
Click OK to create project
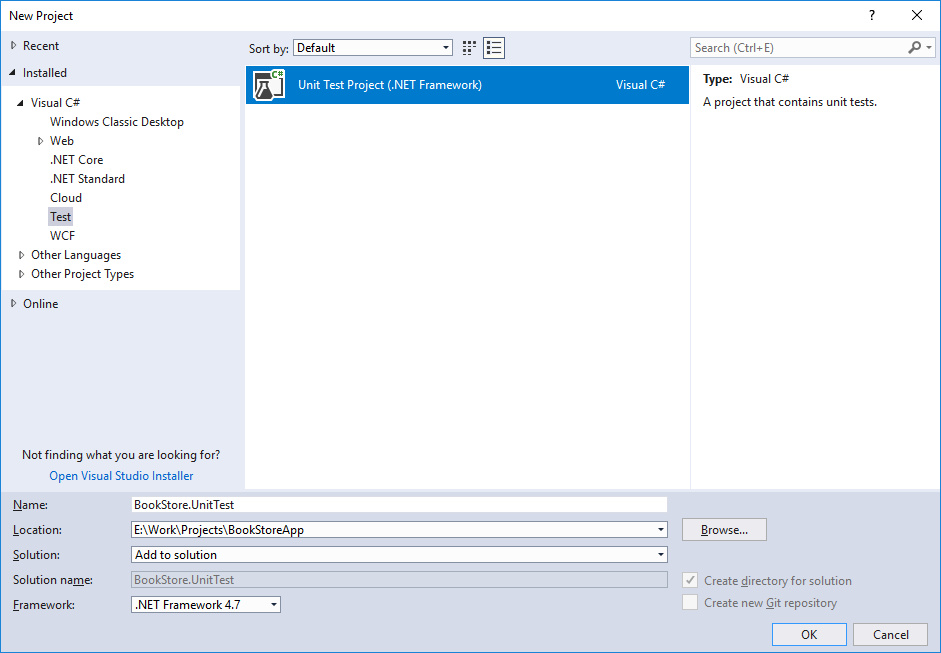click(x=809, y=634)
